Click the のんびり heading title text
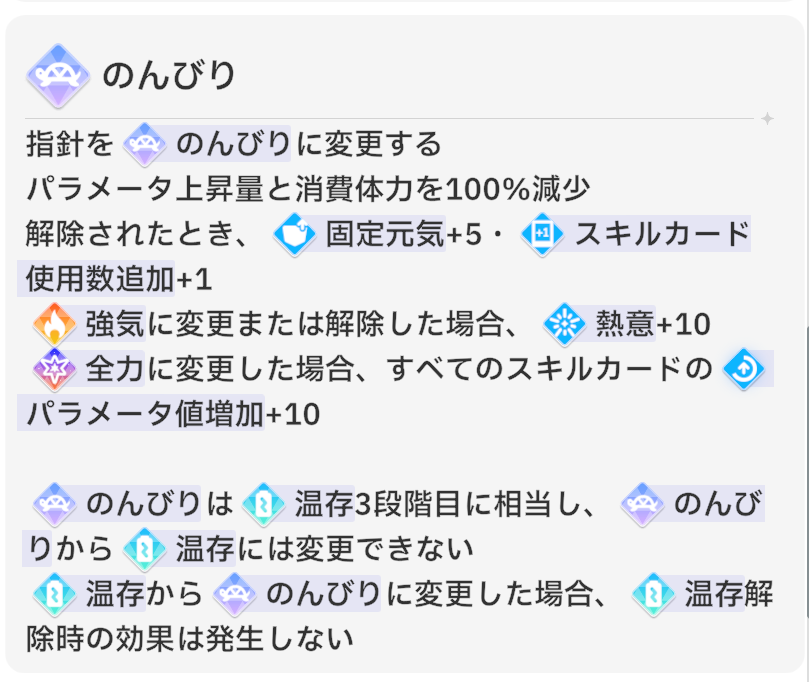This screenshot has width=809, height=682. coord(169,75)
